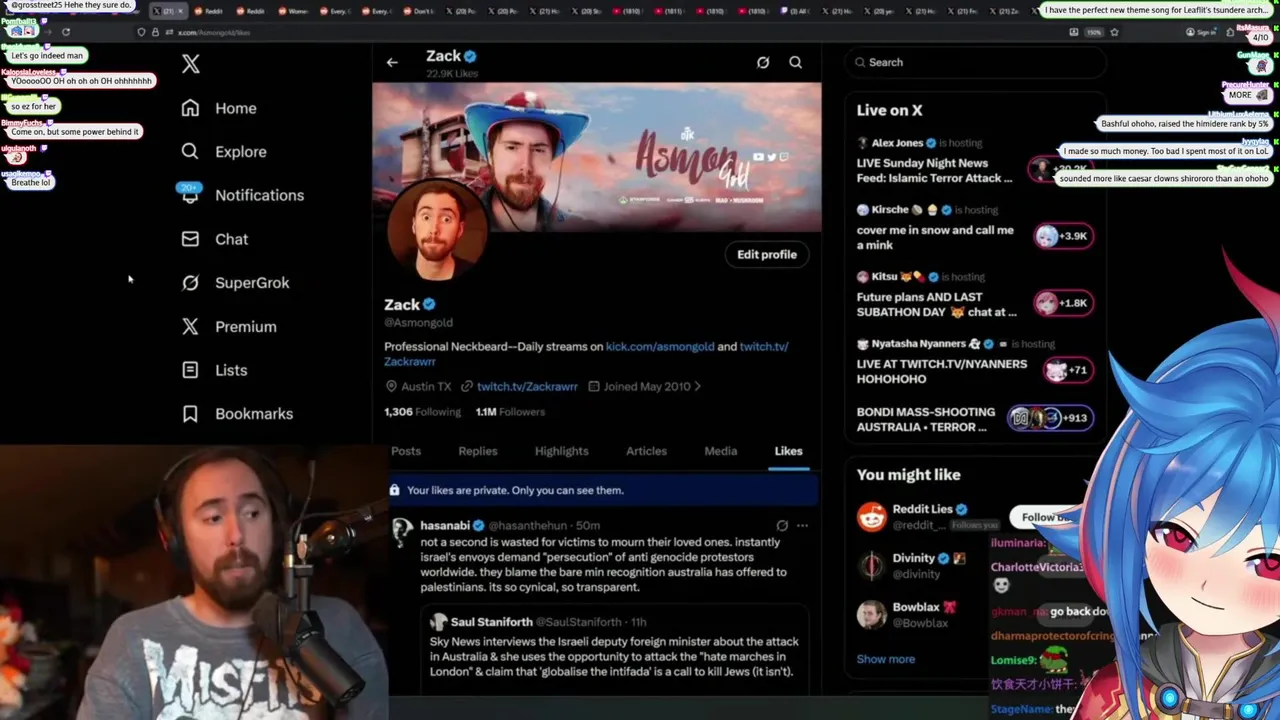The image size is (1280, 720).
Task: Expand Joined May 2010 details chevron
Action: (x=698, y=386)
